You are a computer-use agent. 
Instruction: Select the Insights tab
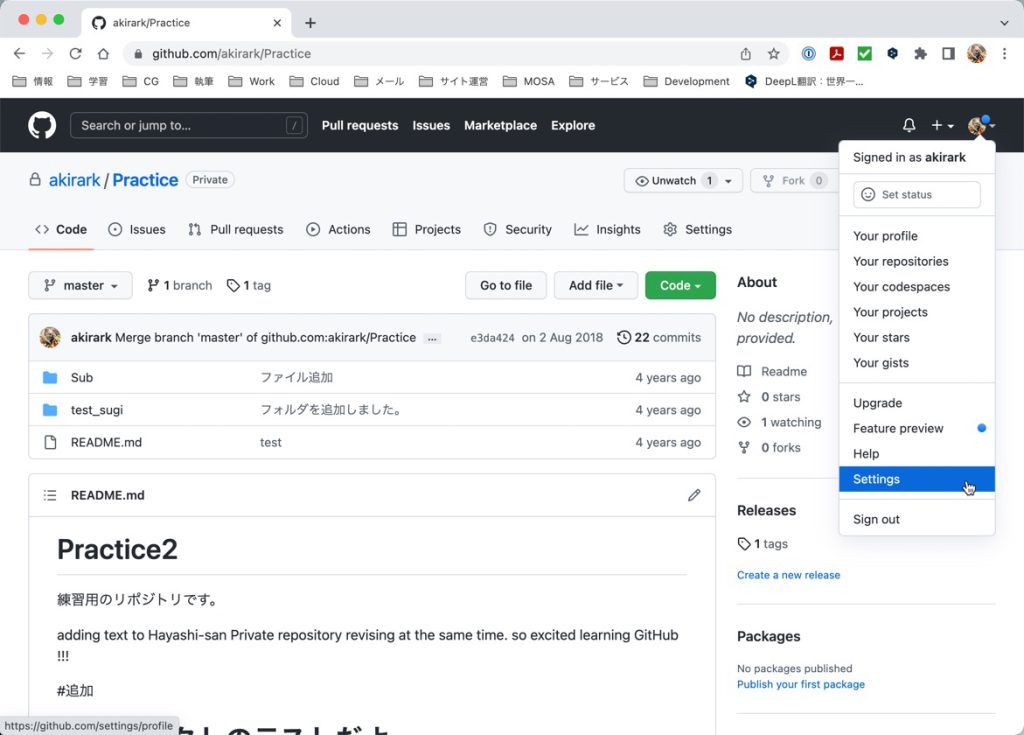coord(607,229)
